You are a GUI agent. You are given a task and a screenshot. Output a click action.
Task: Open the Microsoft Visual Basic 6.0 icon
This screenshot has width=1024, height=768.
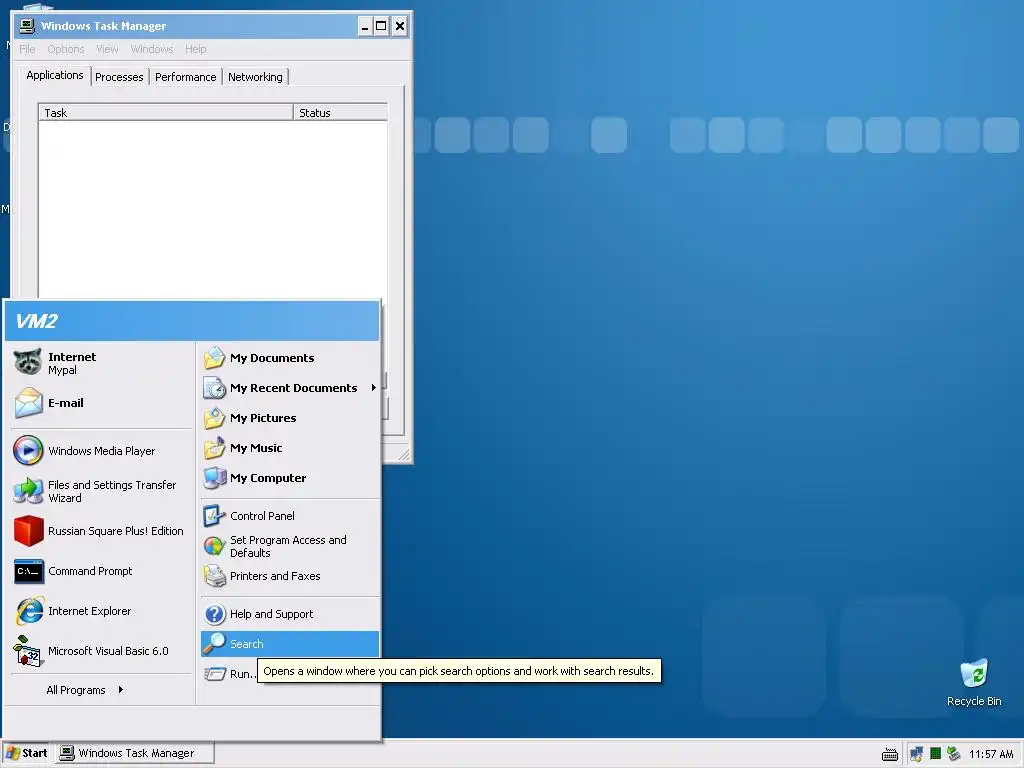28,651
